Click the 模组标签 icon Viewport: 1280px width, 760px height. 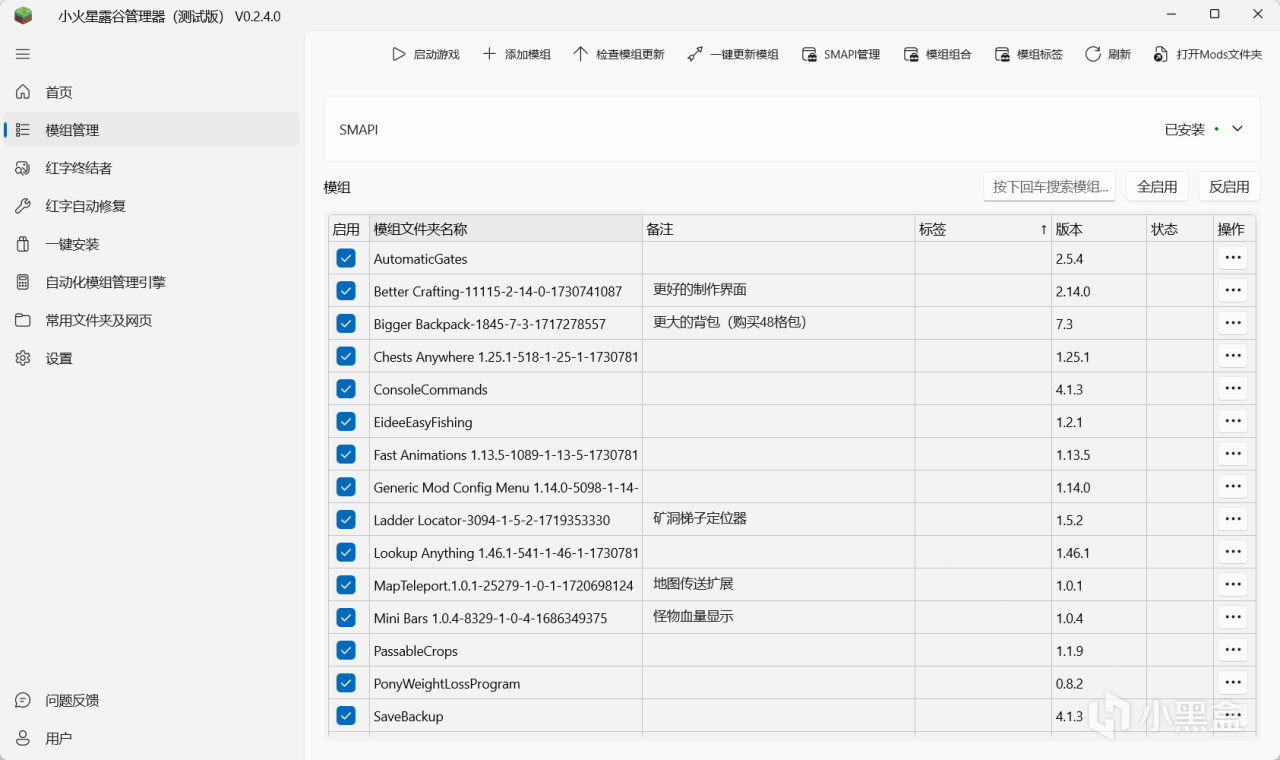click(1002, 54)
